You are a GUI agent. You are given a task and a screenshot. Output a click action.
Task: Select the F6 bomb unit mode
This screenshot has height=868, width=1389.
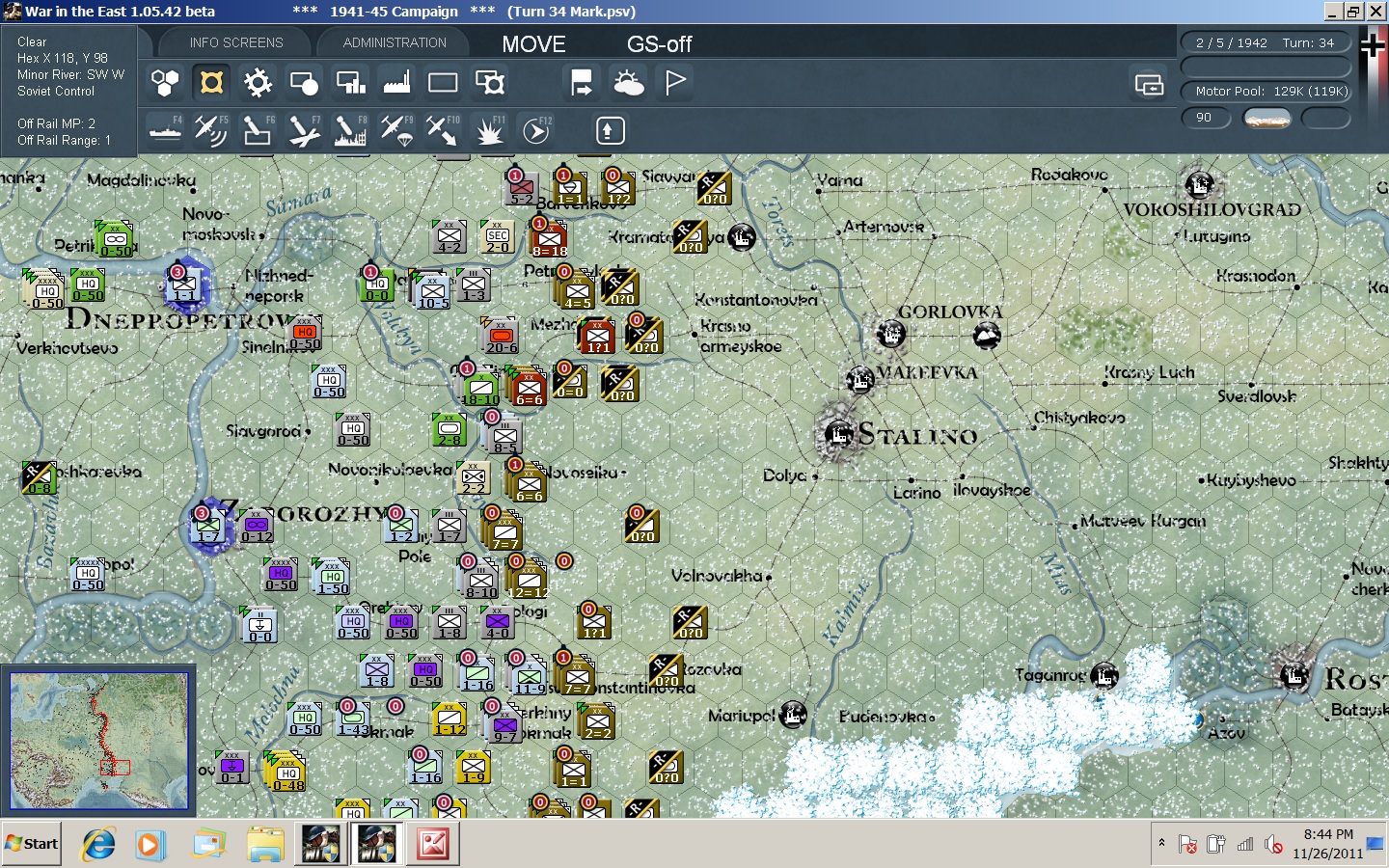click(258, 130)
